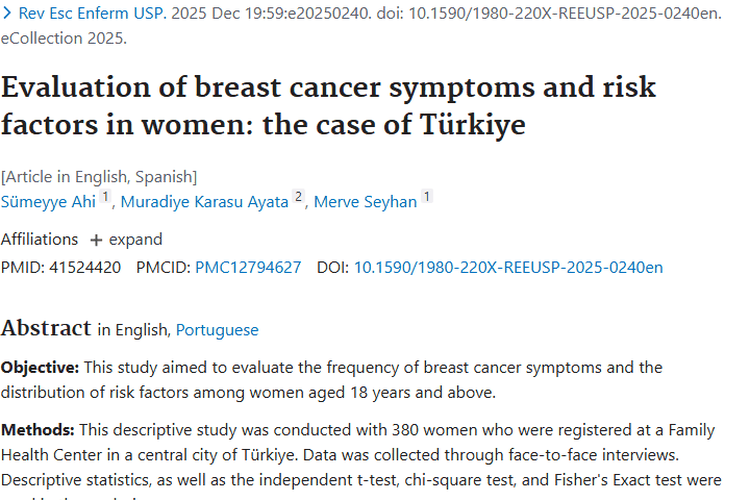Select author Muradiye Karasu Ayata
This screenshot has height=500, width=750.
tap(204, 202)
